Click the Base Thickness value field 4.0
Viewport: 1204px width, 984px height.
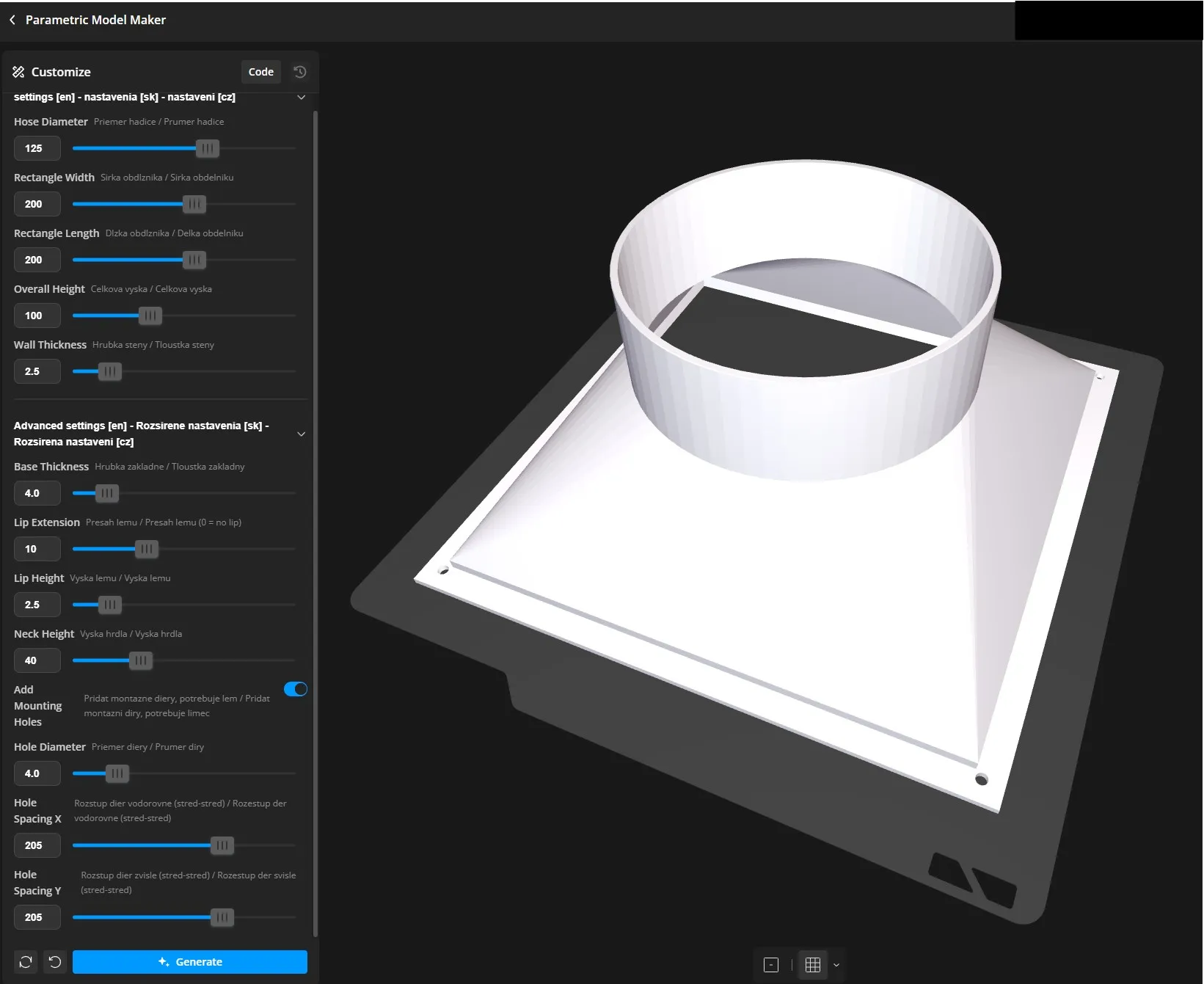(x=37, y=493)
